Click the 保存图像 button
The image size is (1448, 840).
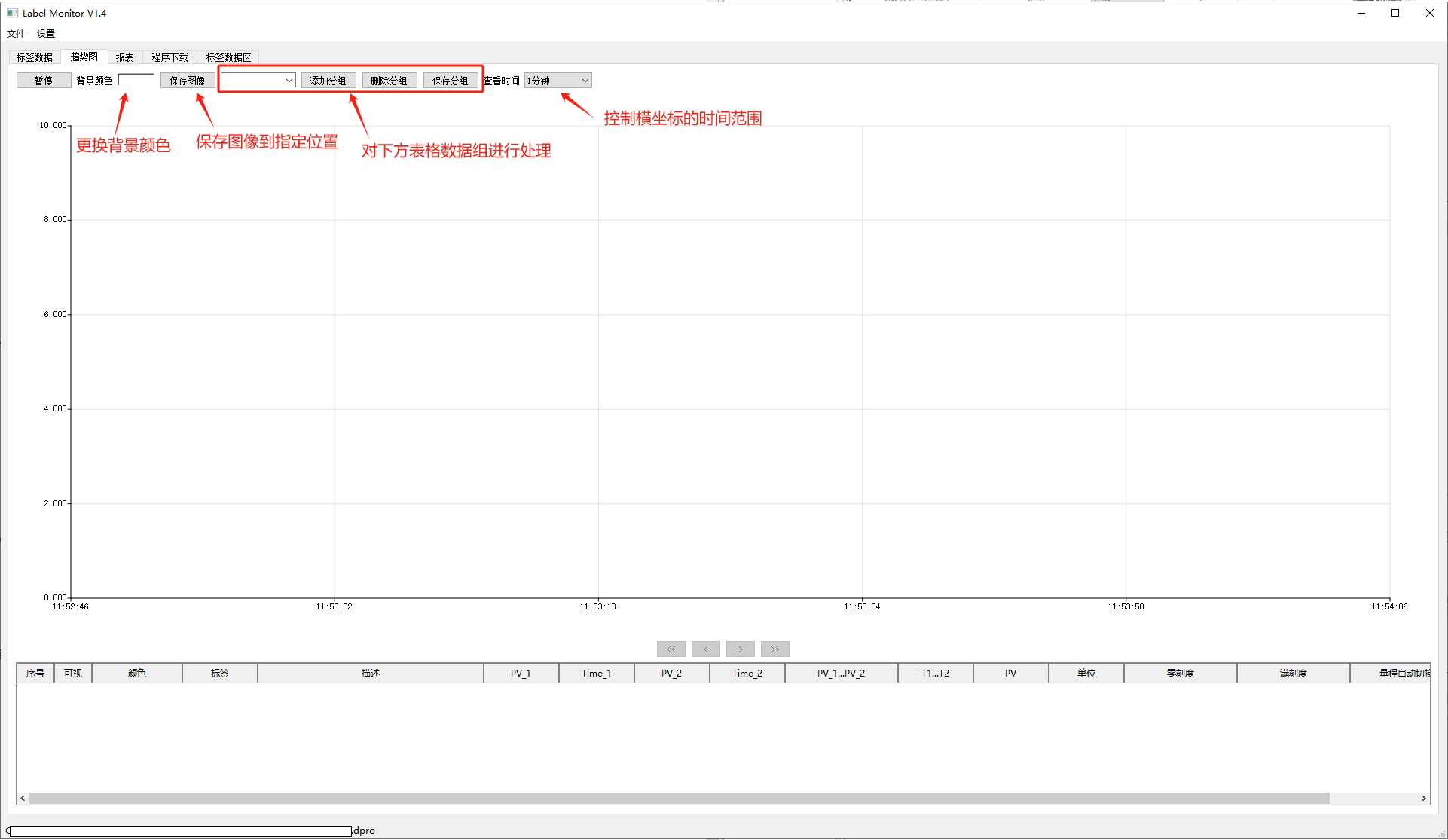[x=187, y=81]
